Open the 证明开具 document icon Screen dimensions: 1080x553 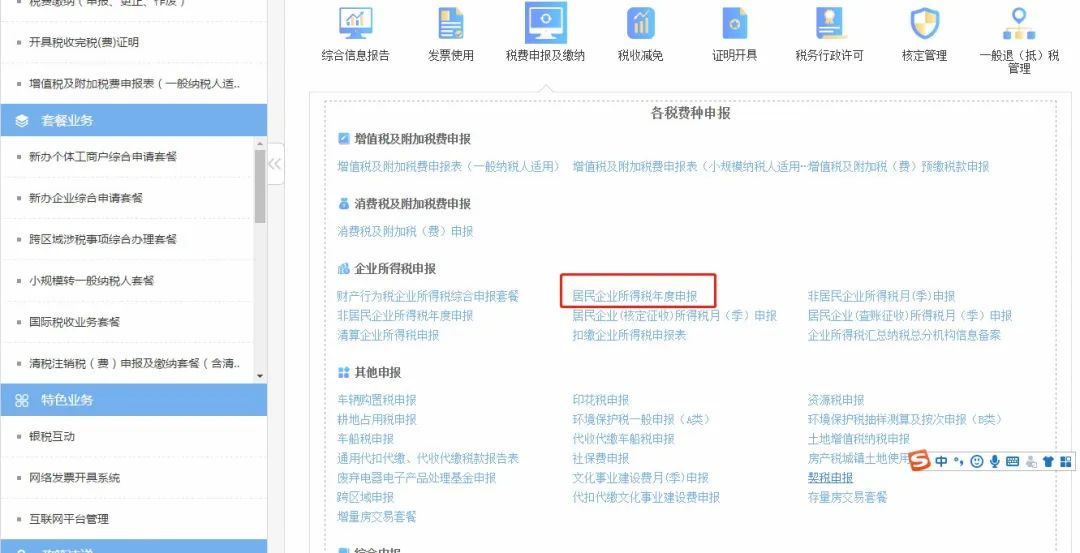[734, 23]
